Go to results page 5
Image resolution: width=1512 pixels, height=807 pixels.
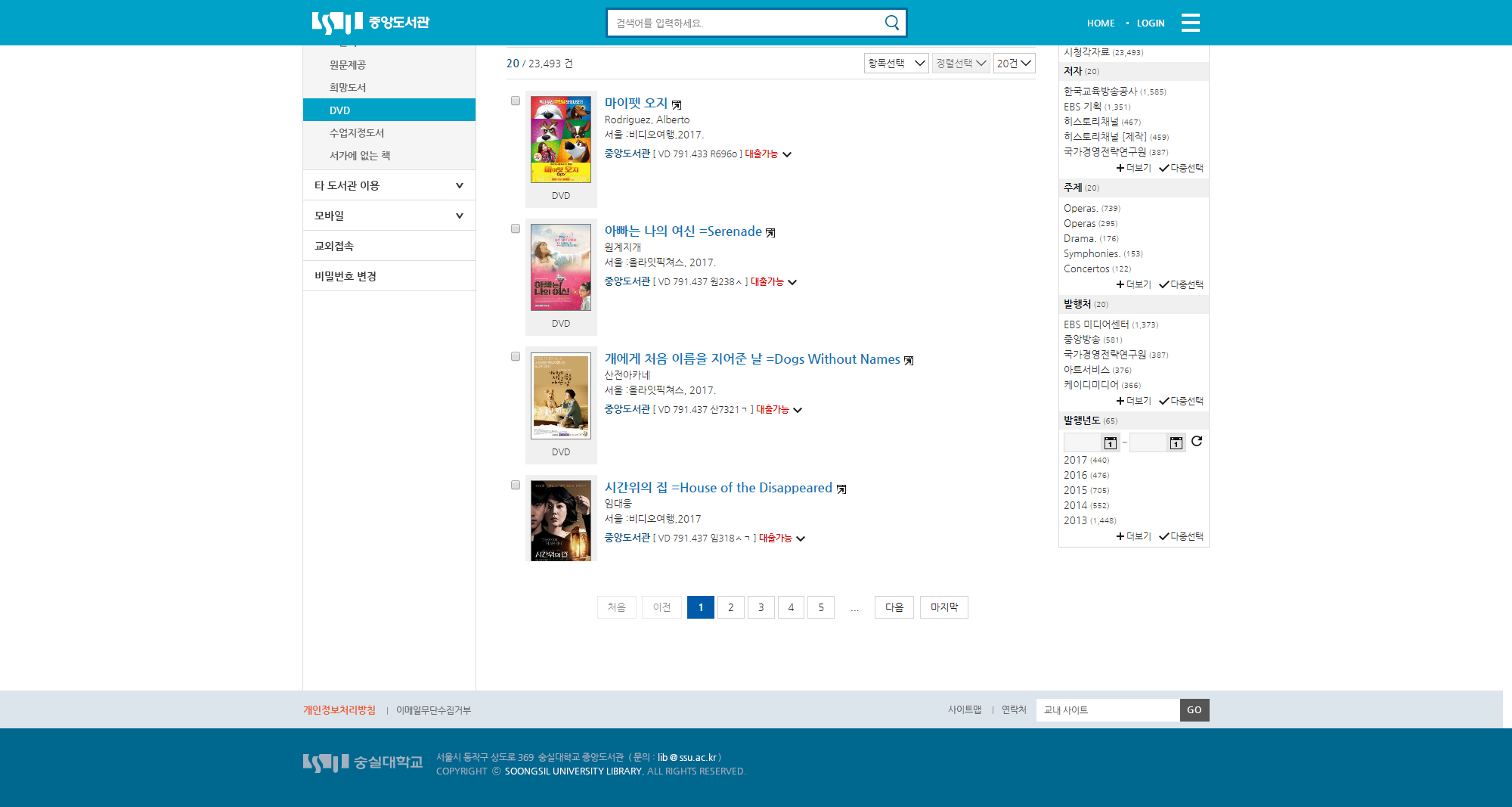click(821, 607)
